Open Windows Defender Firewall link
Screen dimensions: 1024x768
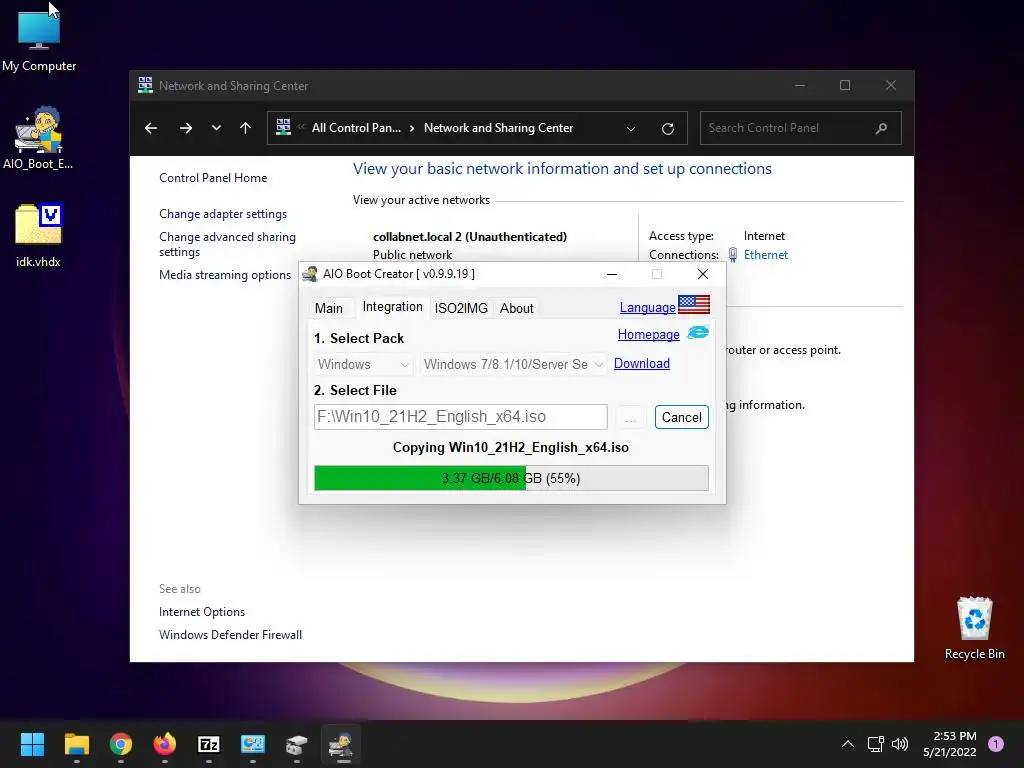pyautogui.click(x=230, y=635)
